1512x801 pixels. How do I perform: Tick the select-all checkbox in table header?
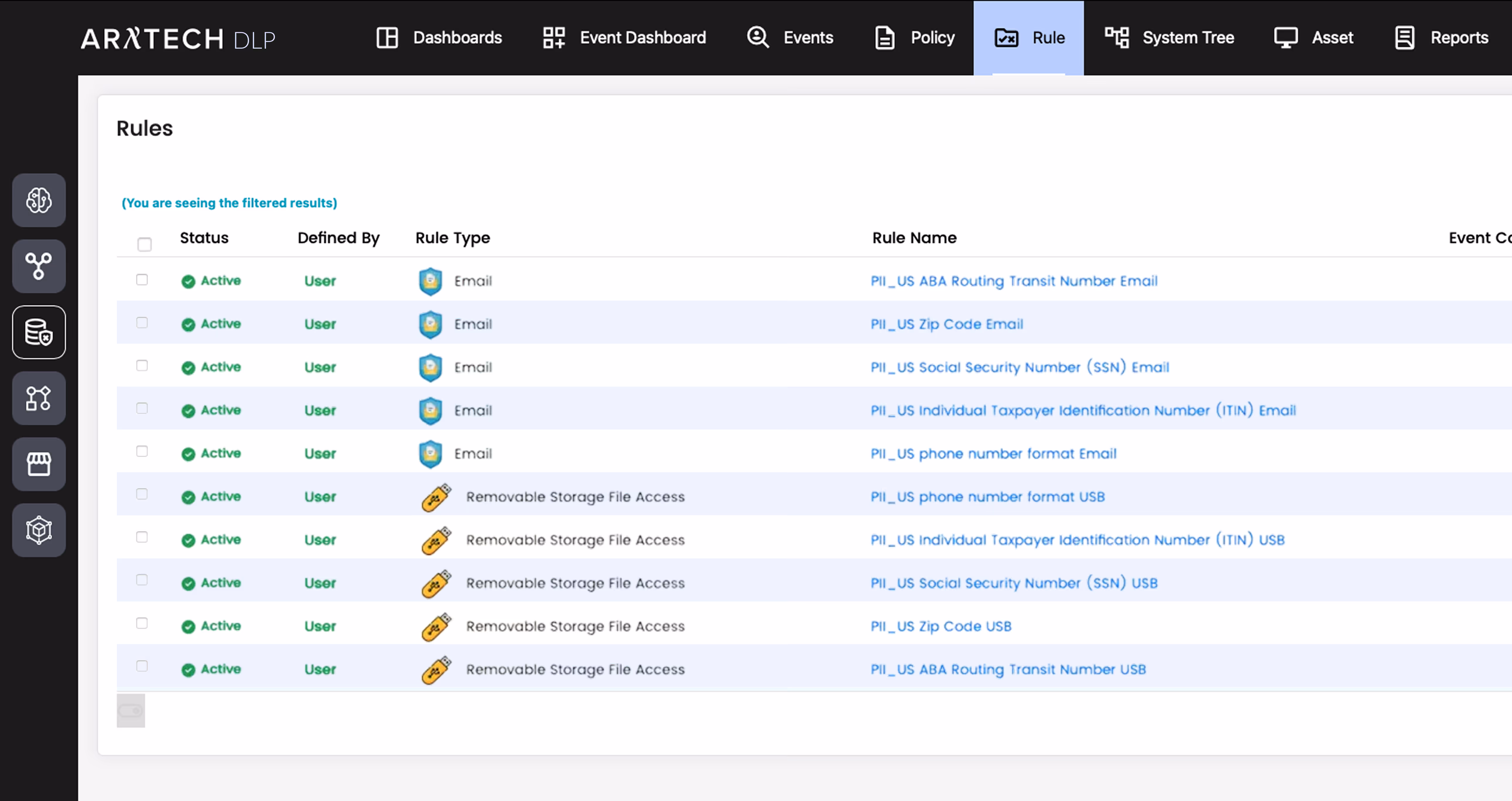144,244
